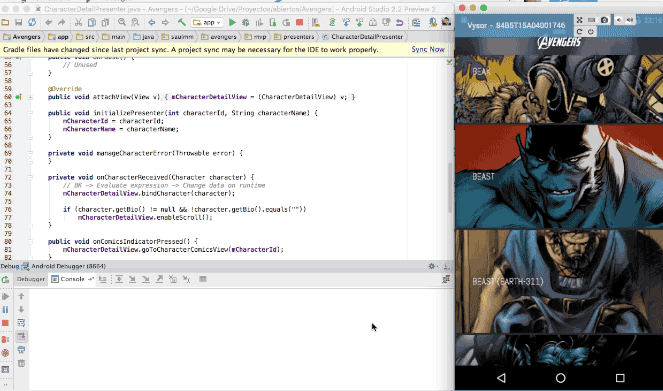Click the Paste toolbar icon
Viewport: 663px width, 391px height.
point(105,22)
